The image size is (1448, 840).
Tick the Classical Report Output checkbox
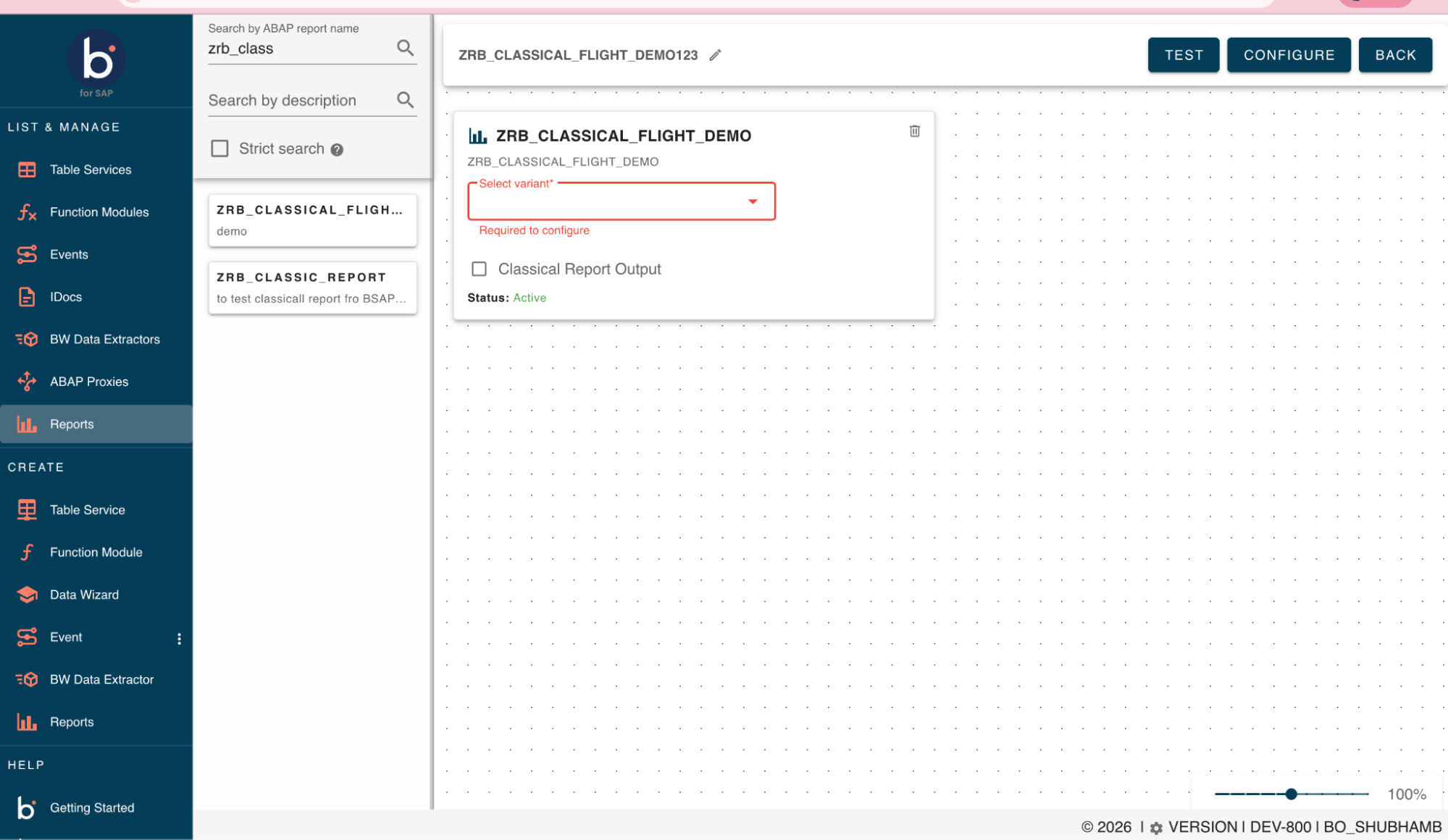pos(479,269)
